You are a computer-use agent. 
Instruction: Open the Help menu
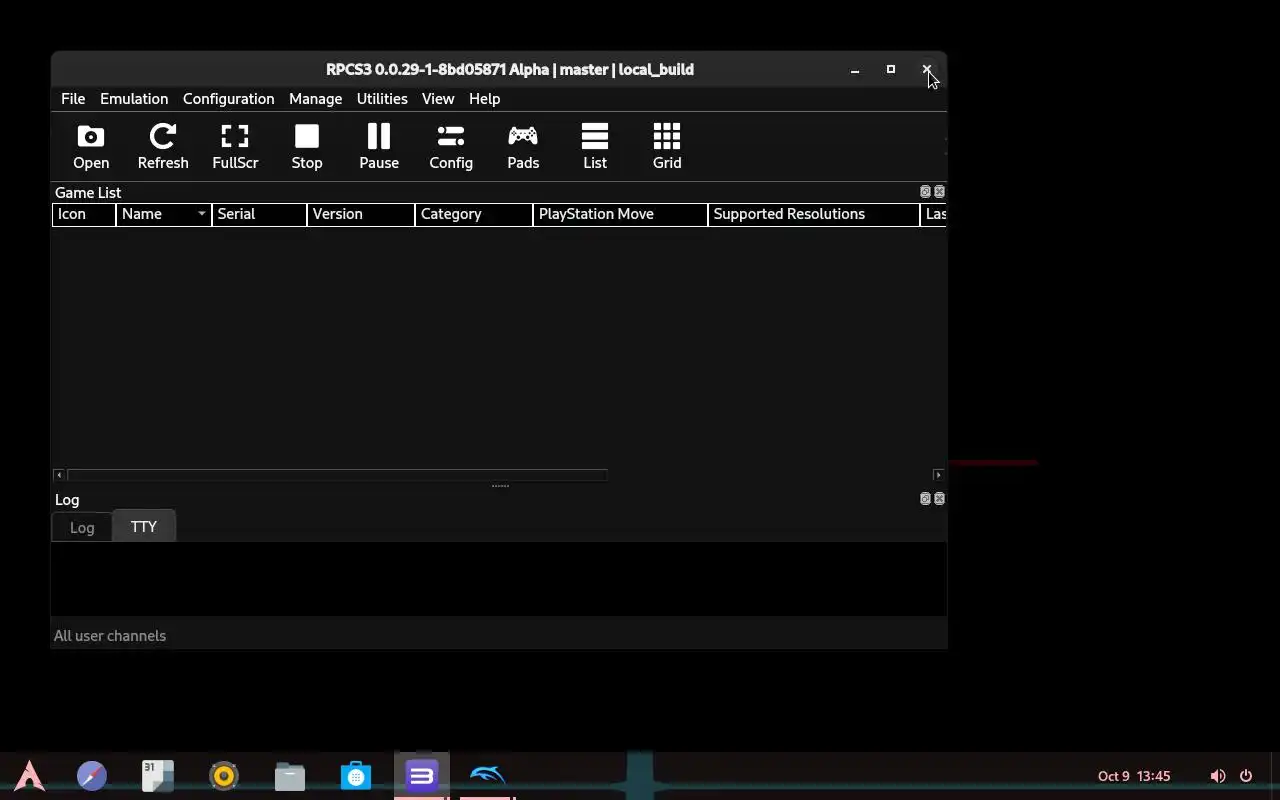pyautogui.click(x=484, y=99)
